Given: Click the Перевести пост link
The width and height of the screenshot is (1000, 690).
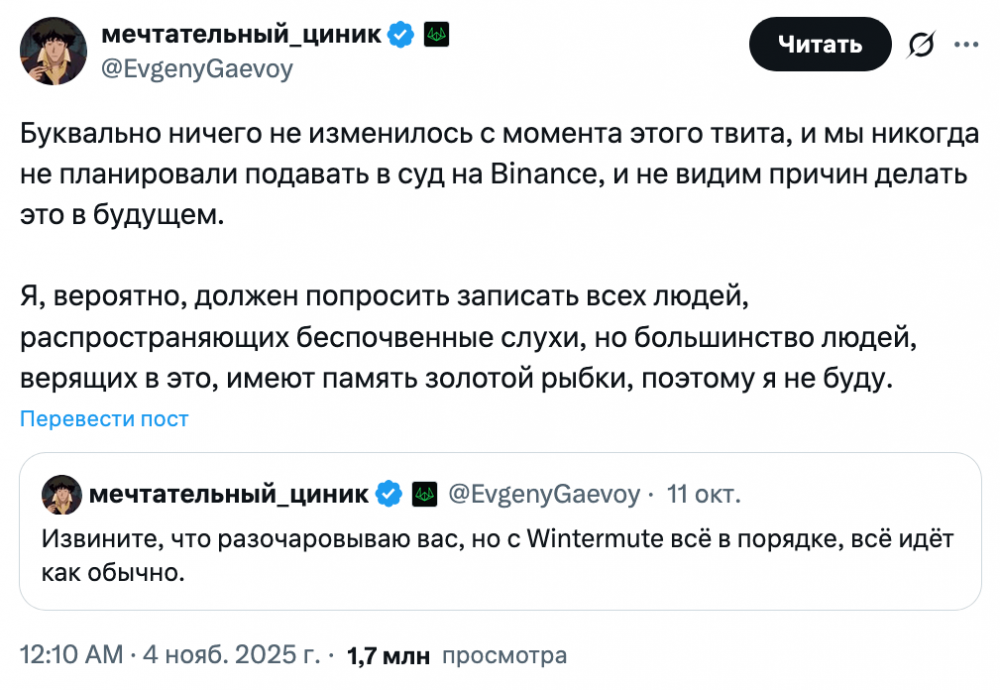Looking at the screenshot, I should 105,419.
